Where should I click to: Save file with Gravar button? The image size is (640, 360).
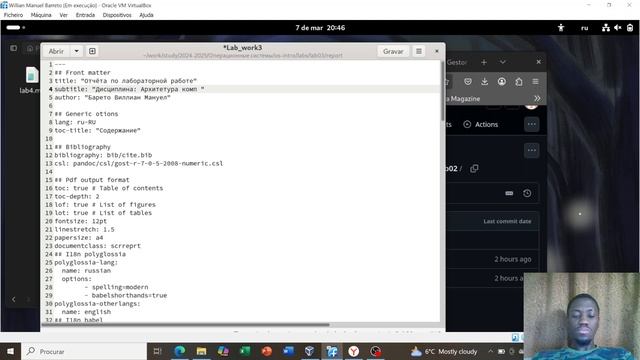pyautogui.click(x=393, y=51)
